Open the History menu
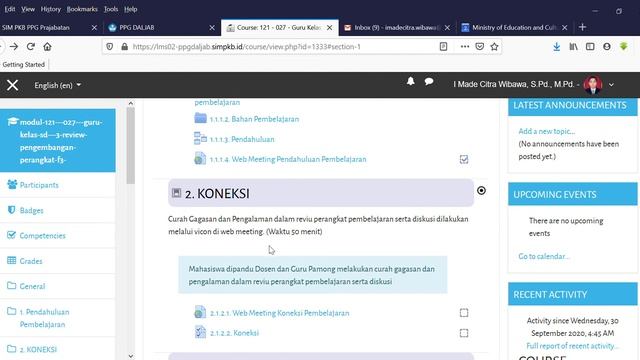Image resolution: width=640 pixels, height=360 pixels. click(x=51, y=9)
